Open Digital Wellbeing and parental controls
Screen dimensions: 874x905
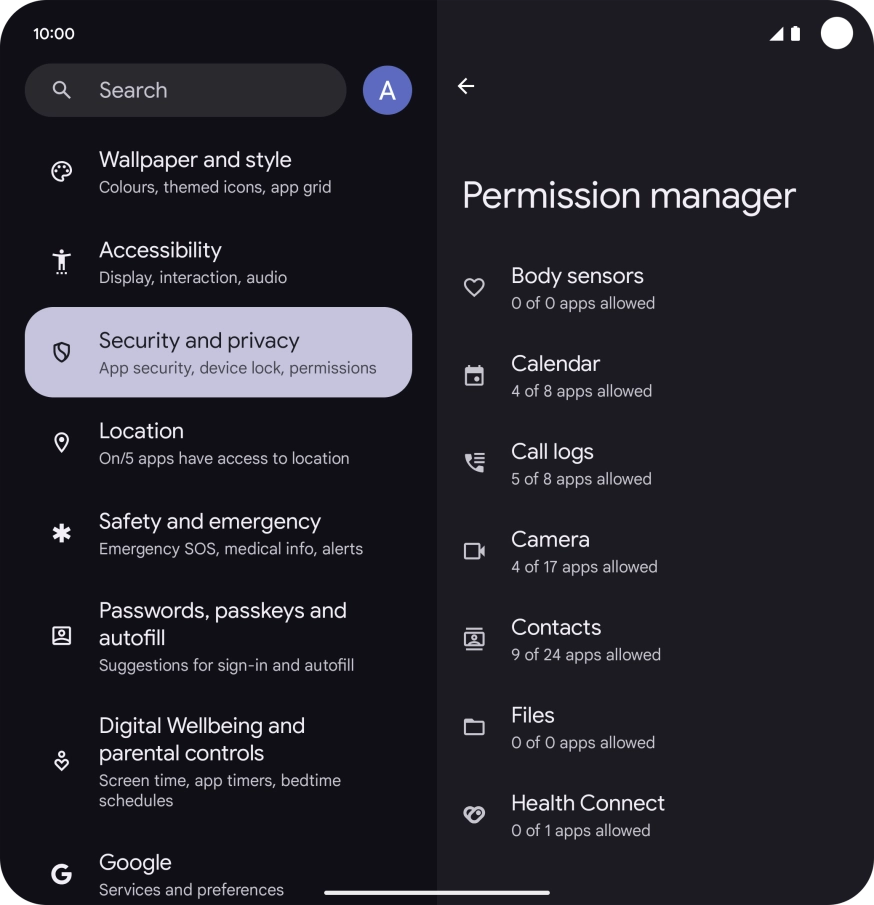point(218,761)
